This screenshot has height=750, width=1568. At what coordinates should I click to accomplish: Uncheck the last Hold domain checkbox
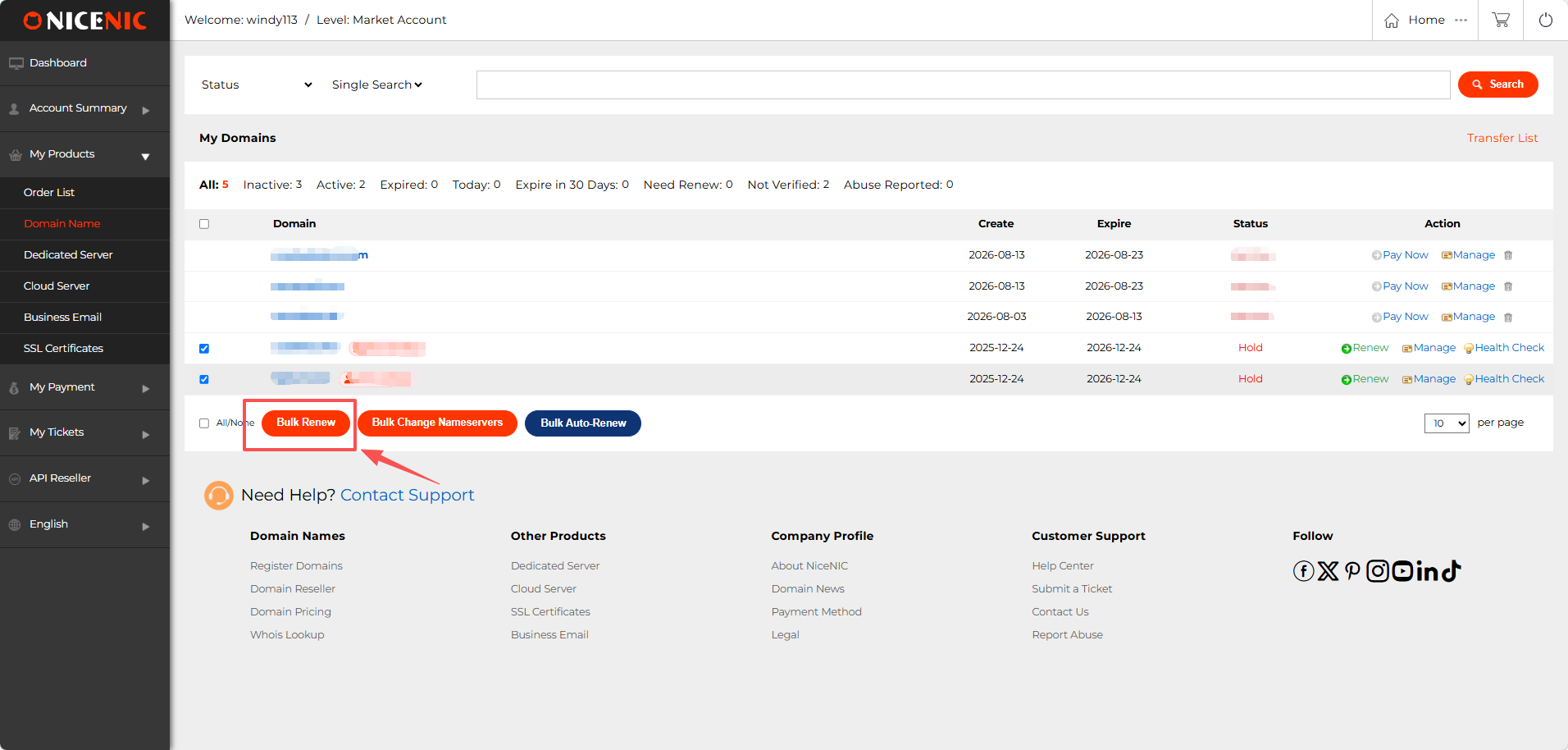tap(204, 379)
